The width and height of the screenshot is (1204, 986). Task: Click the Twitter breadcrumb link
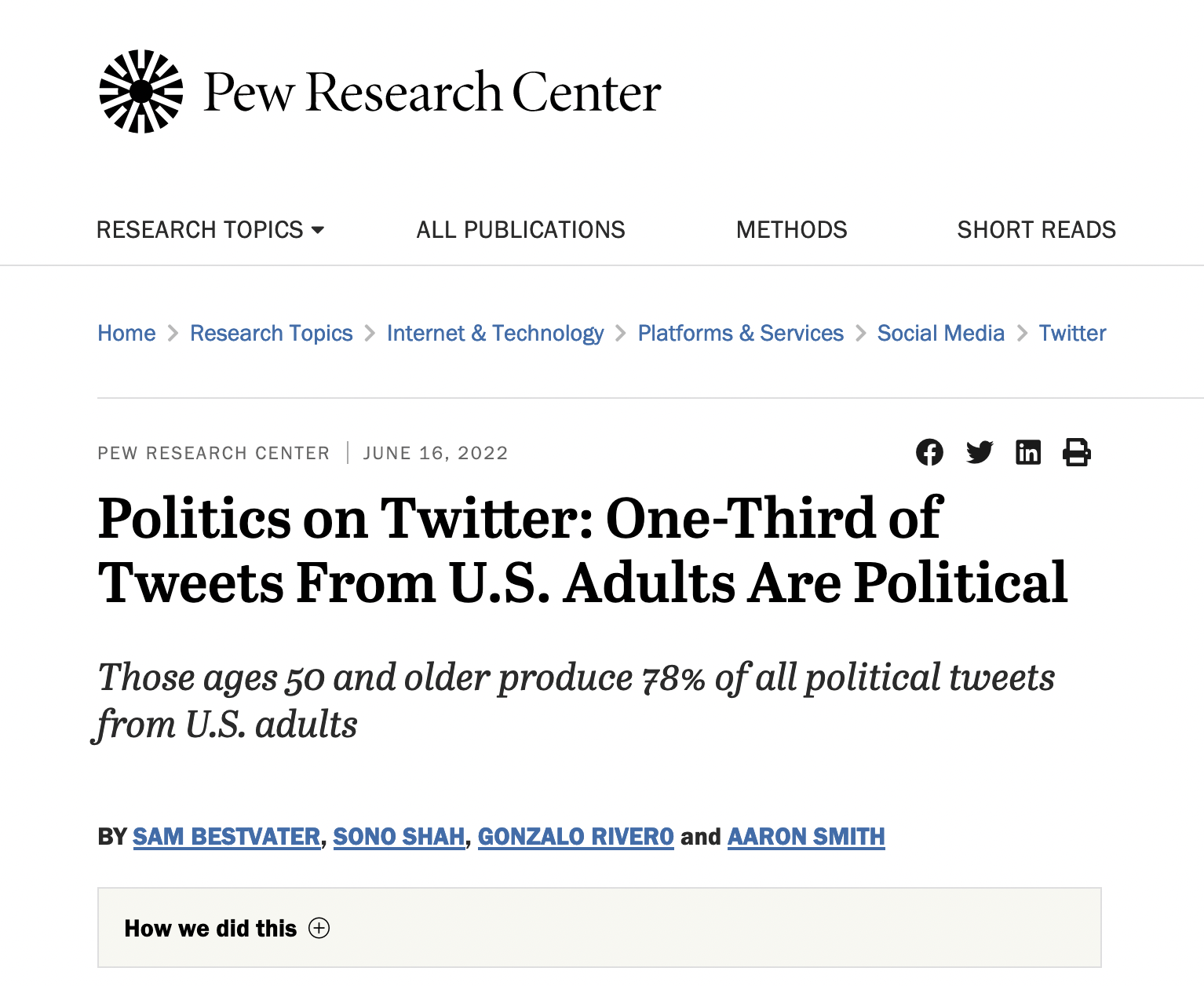[x=1072, y=333]
